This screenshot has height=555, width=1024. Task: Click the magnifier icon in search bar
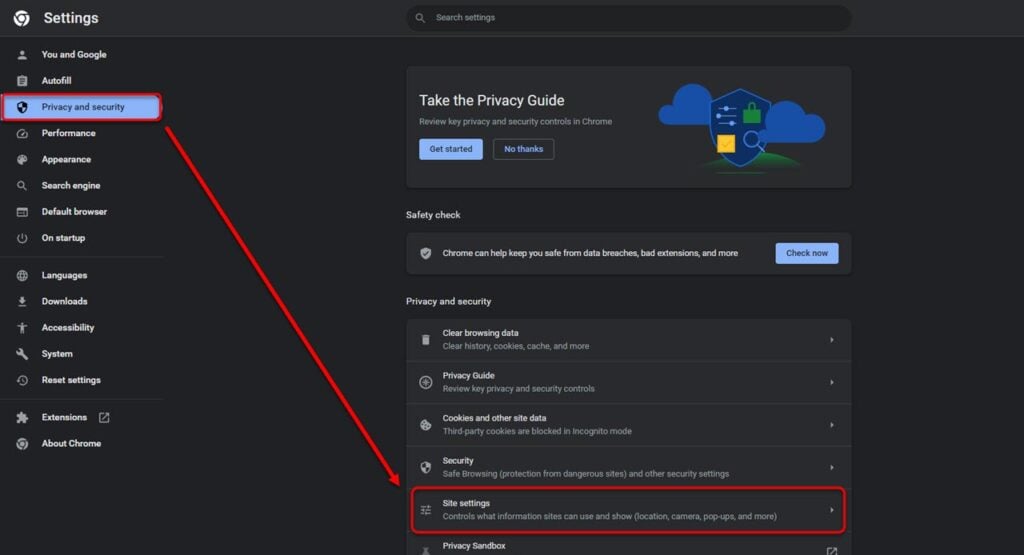pyautogui.click(x=420, y=18)
